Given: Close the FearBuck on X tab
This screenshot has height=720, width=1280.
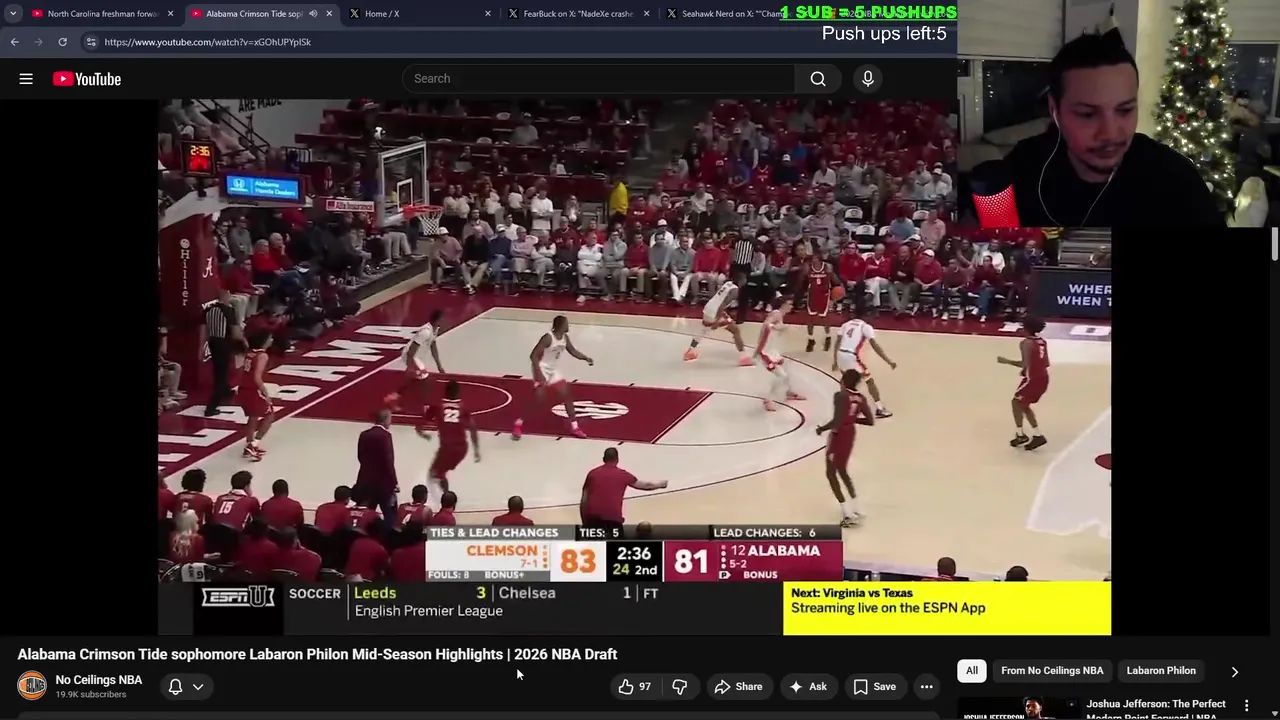Looking at the screenshot, I should (647, 14).
